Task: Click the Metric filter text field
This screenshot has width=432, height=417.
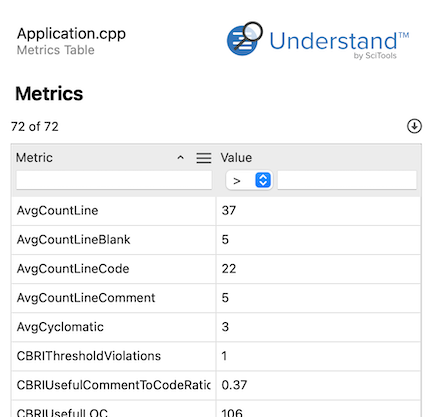Action: pos(114,180)
